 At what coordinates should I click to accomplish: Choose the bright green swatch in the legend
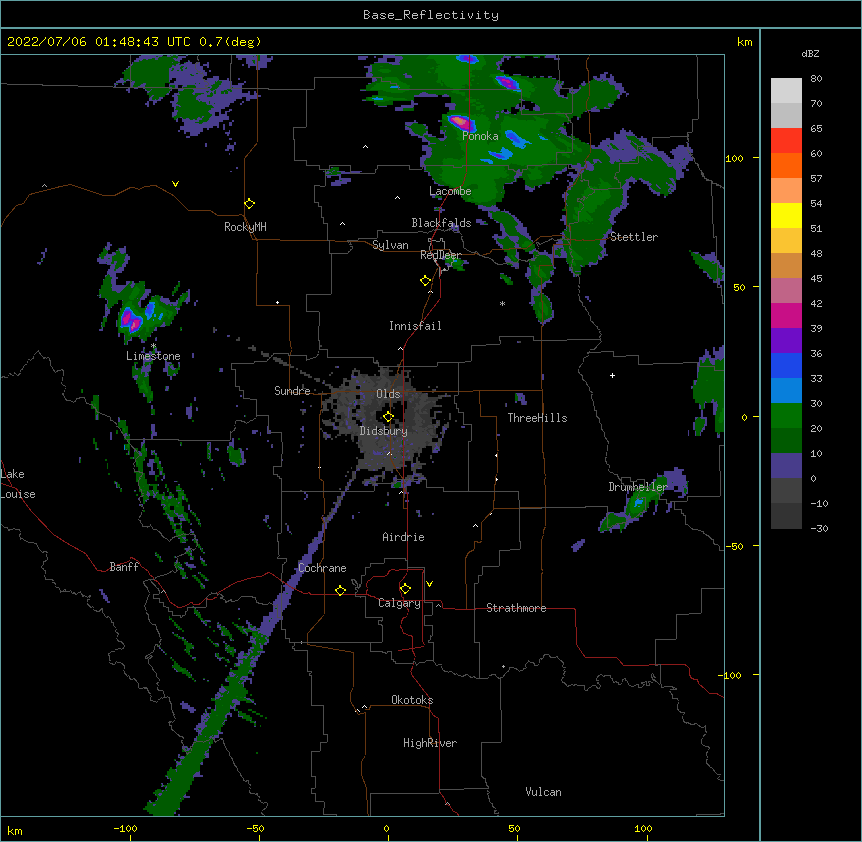pos(786,416)
